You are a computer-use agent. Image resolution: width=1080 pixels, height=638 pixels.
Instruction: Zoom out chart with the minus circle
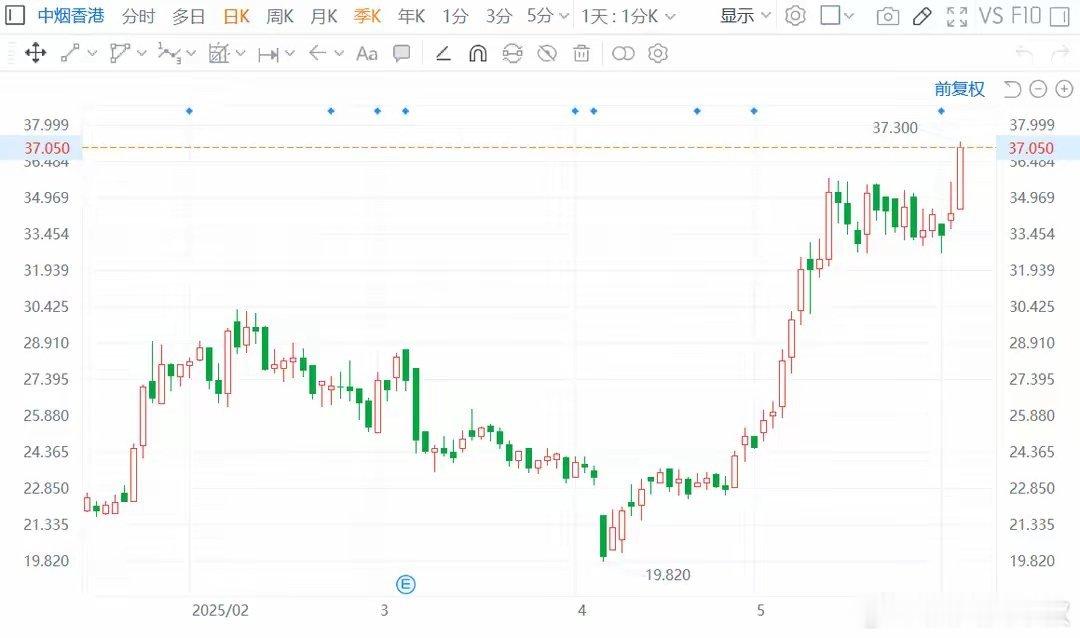tap(1038, 89)
